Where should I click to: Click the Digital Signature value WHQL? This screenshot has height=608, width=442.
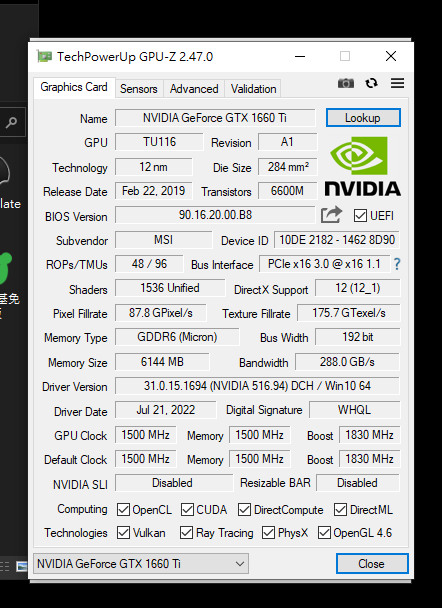(354, 410)
